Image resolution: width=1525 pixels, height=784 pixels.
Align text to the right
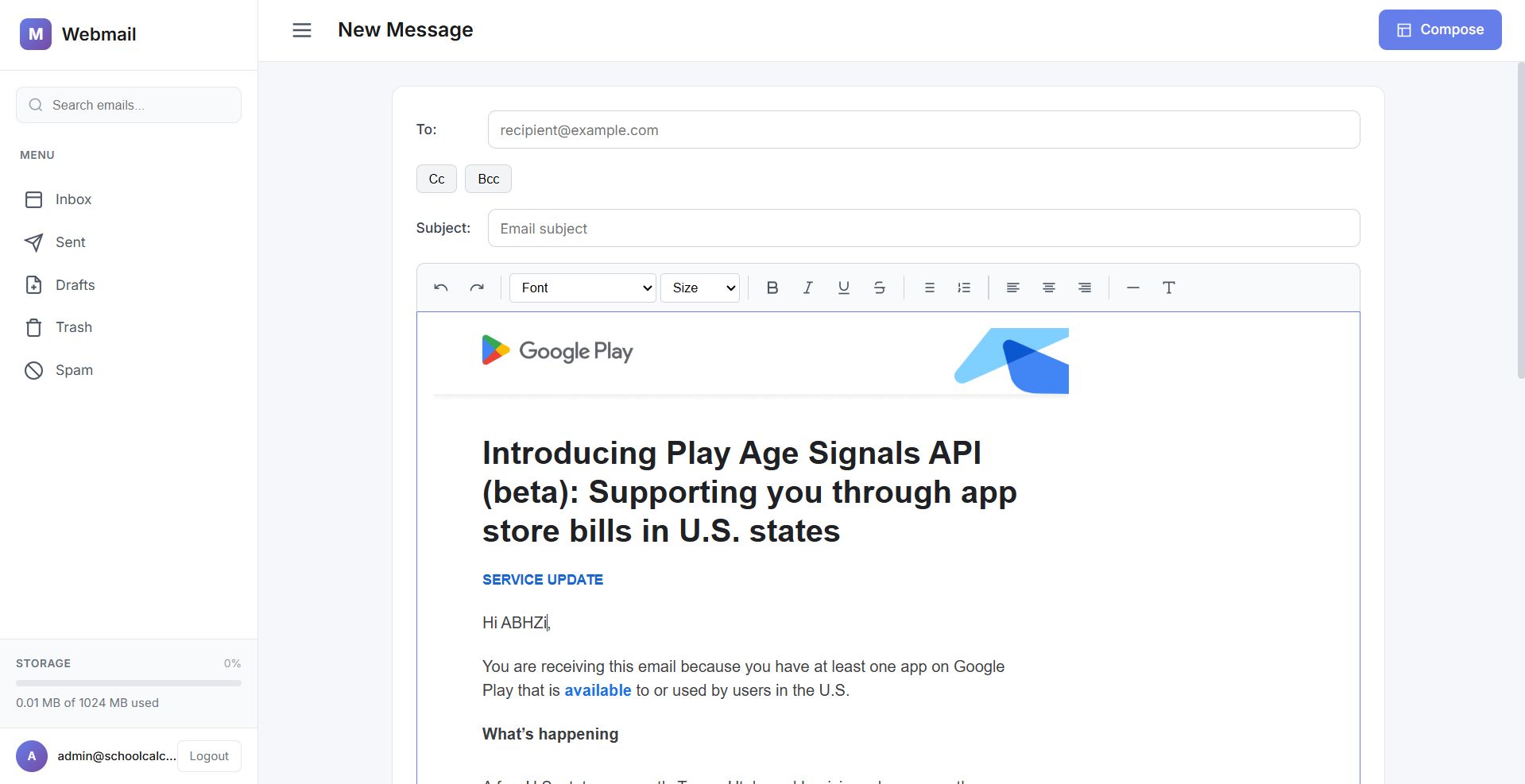tap(1085, 288)
